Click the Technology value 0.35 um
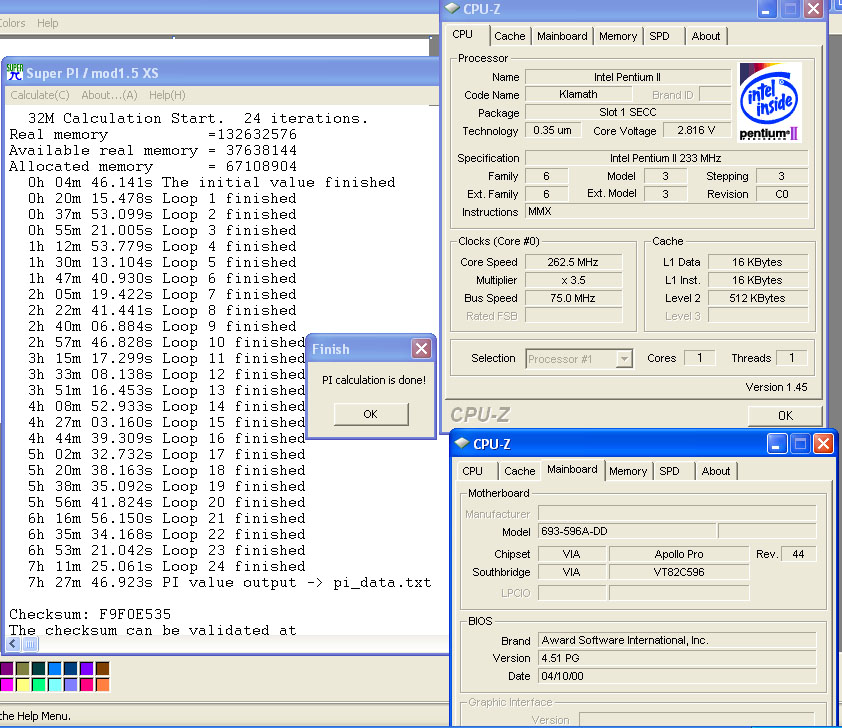Image resolution: width=842 pixels, height=728 pixels. (553, 130)
